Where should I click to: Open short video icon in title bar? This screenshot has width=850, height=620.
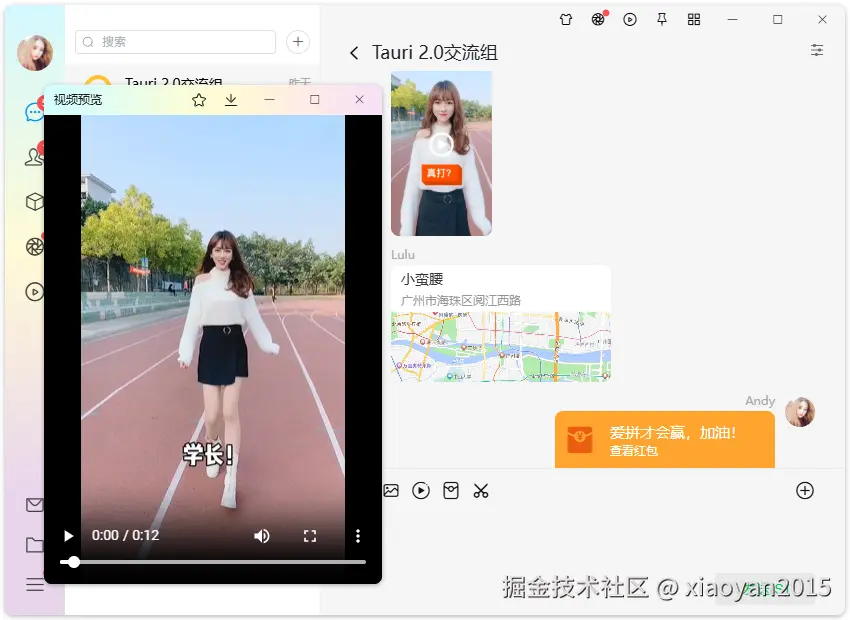pos(630,20)
